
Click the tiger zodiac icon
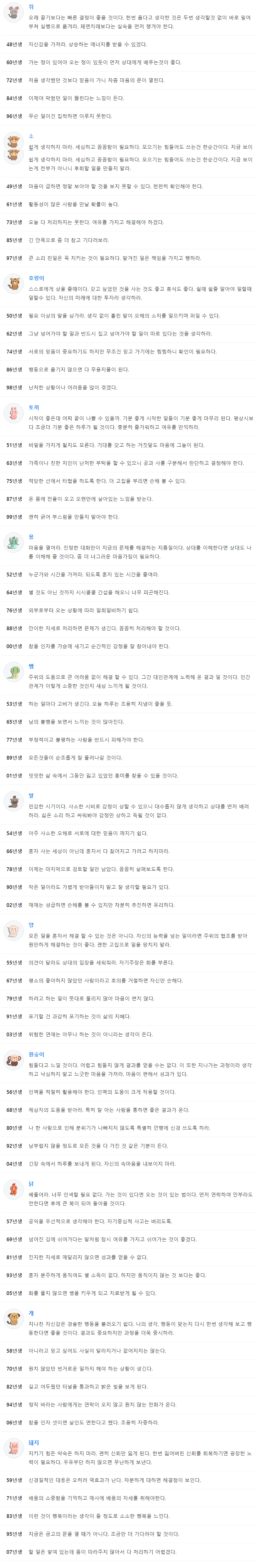[x=14, y=284]
